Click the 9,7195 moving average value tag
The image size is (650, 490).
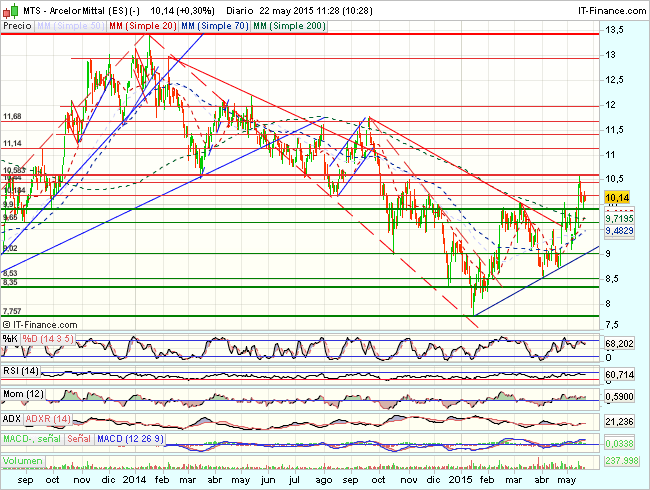pyautogui.click(x=619, y=218)
